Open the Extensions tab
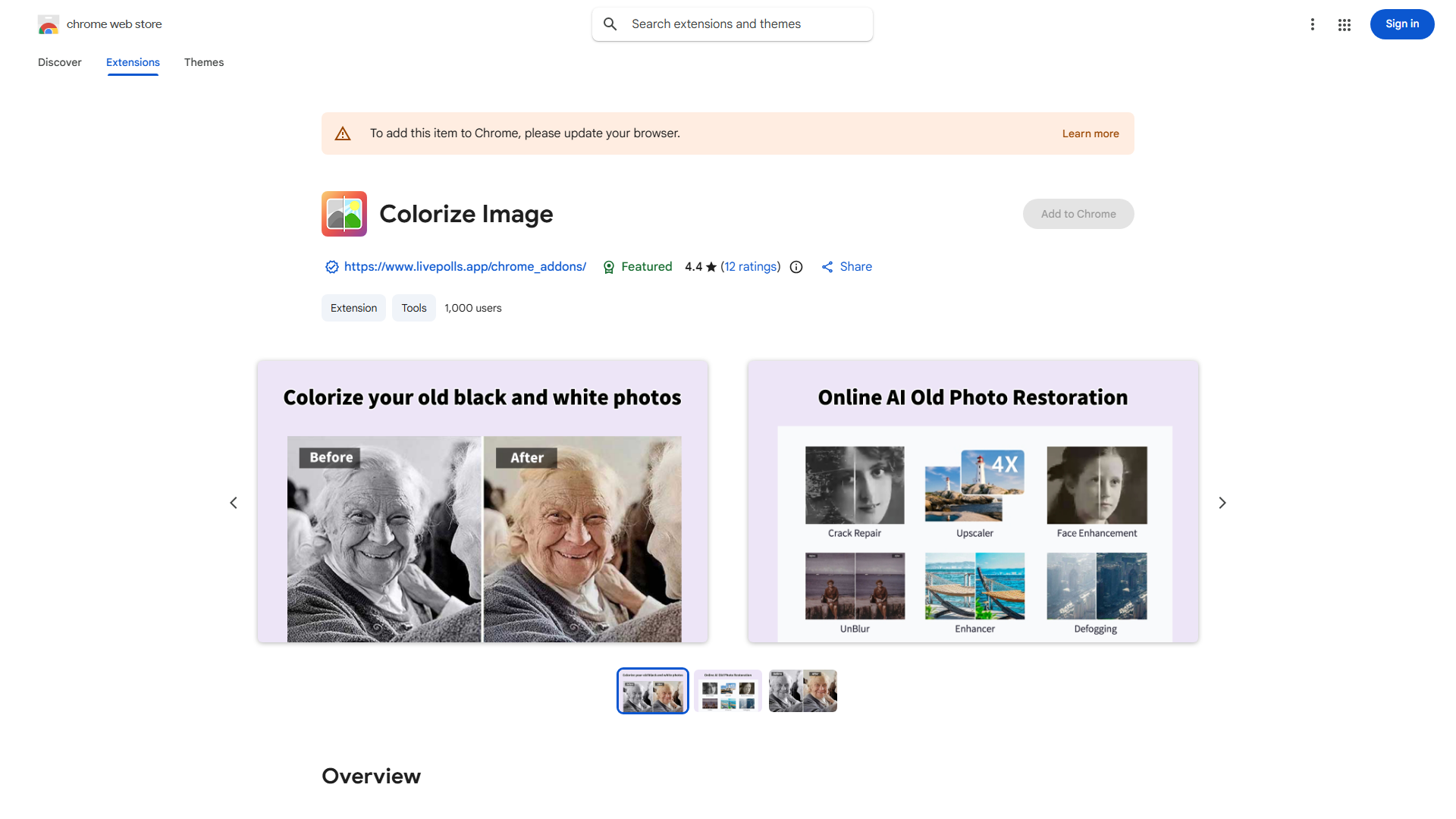 pyautogui.click(x=132, y=62)
